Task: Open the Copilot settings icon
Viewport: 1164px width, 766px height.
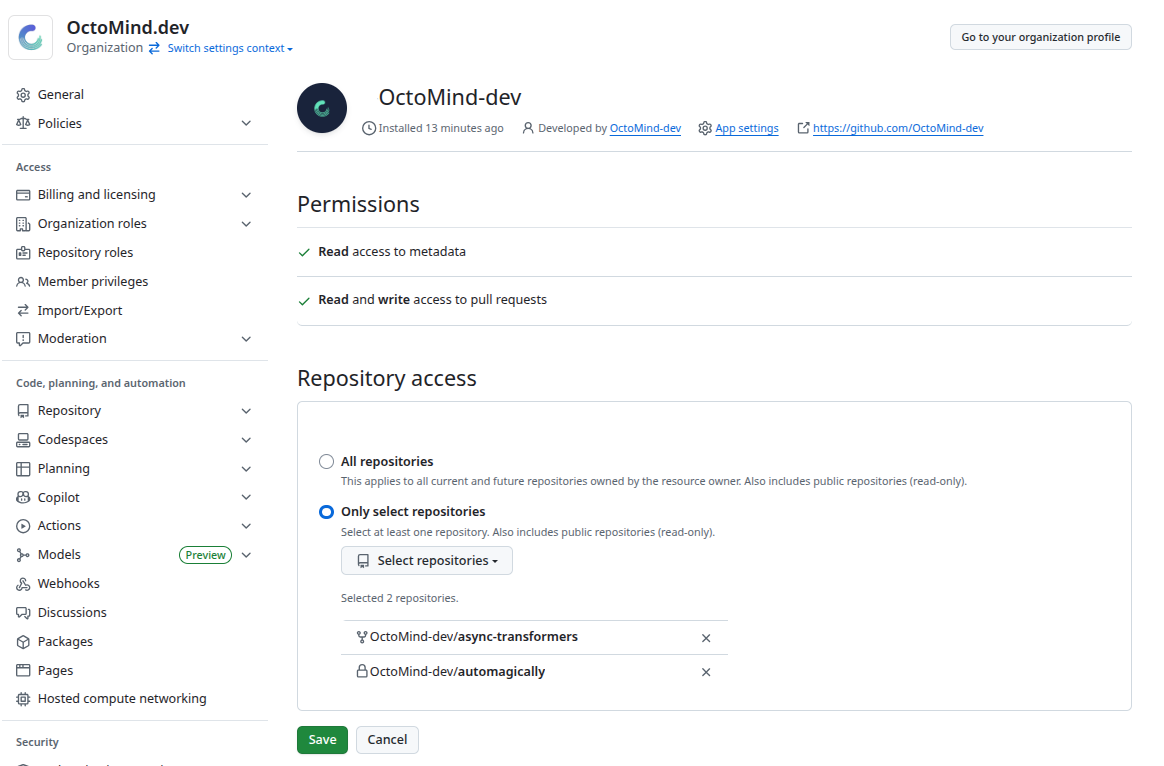Action: pos(23,497)
